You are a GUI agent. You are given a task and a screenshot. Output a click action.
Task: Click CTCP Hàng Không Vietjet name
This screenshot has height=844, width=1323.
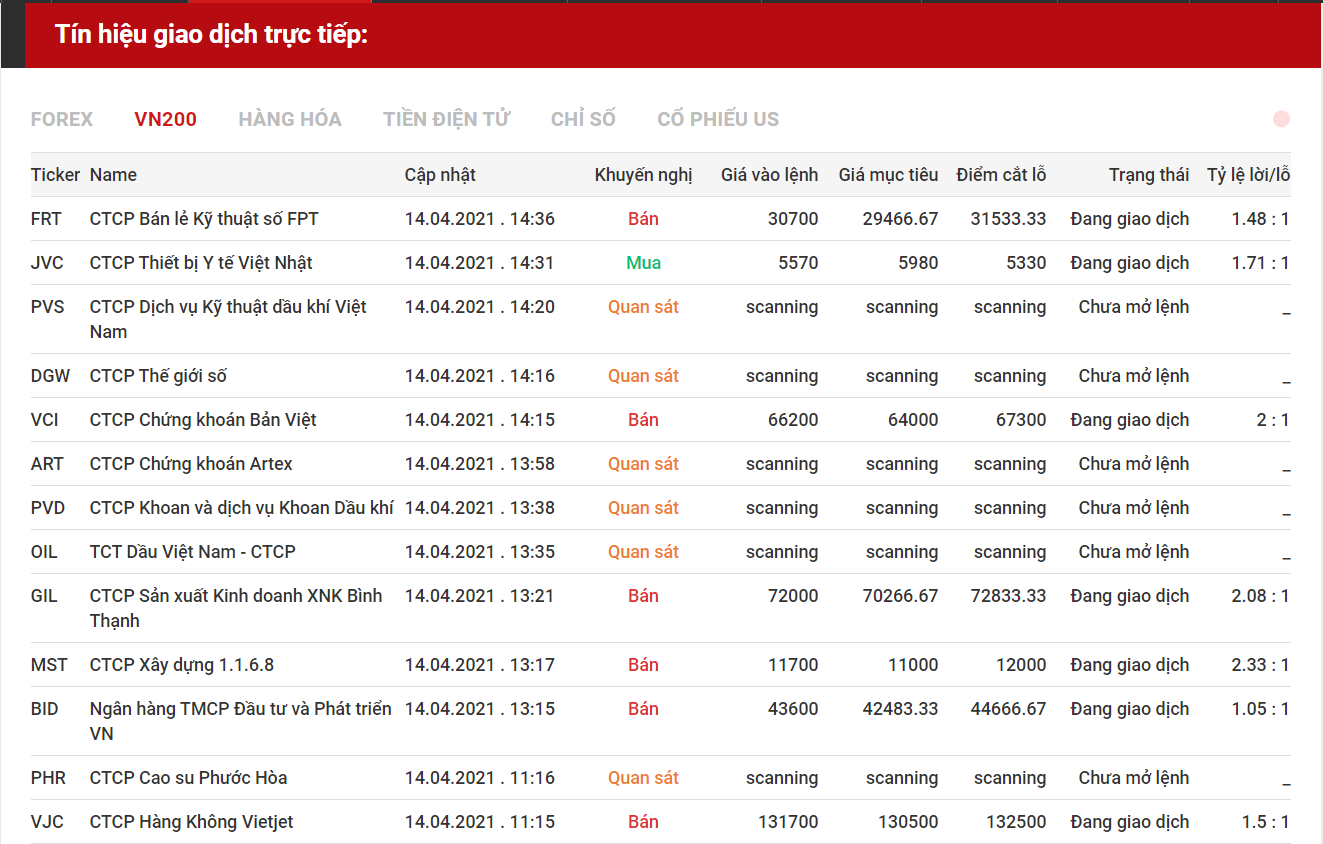point(191,822)
